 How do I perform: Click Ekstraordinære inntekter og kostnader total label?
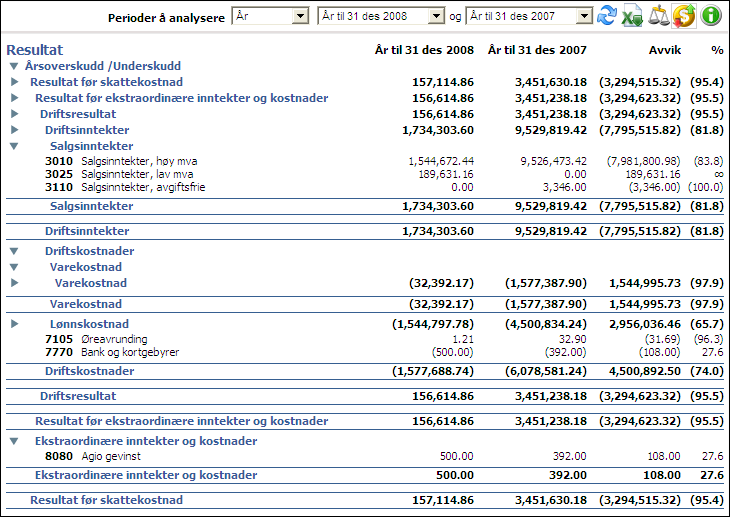[146, 475]
